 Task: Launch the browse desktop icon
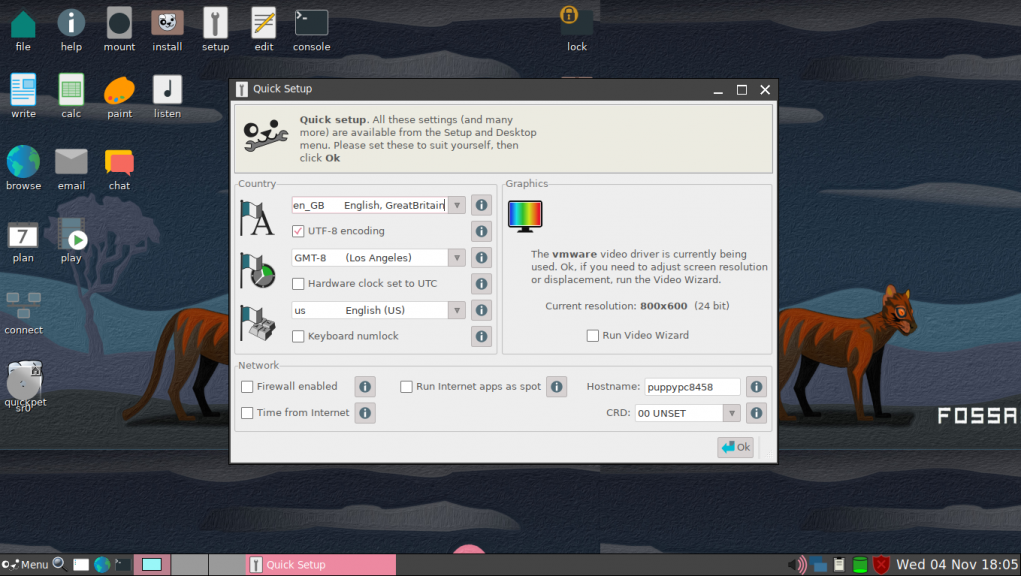coord(23,168)
